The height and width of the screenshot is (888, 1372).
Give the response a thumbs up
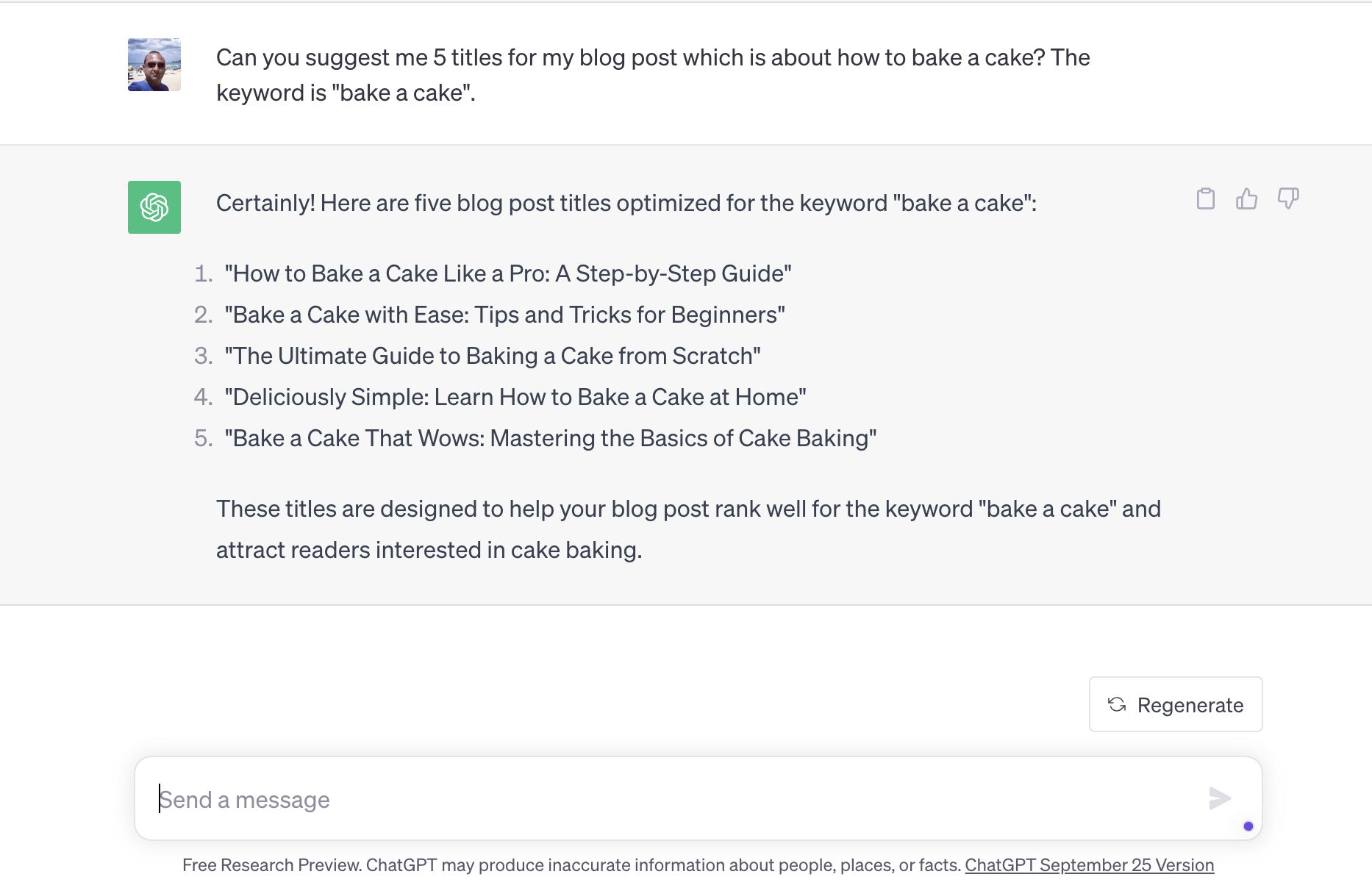pyautogui.click(x=1247, y=198)
